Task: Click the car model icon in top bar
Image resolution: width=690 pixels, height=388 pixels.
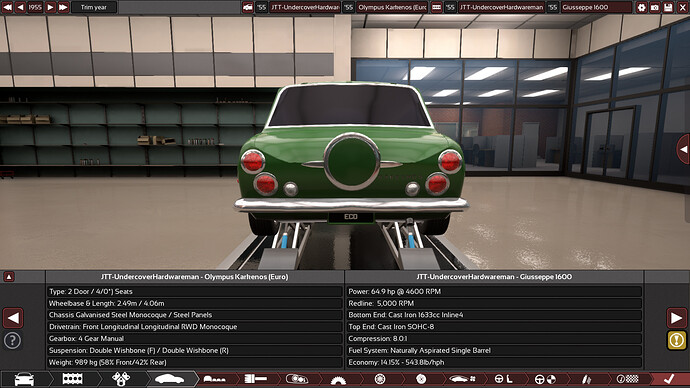Action: tap(248, 7)
